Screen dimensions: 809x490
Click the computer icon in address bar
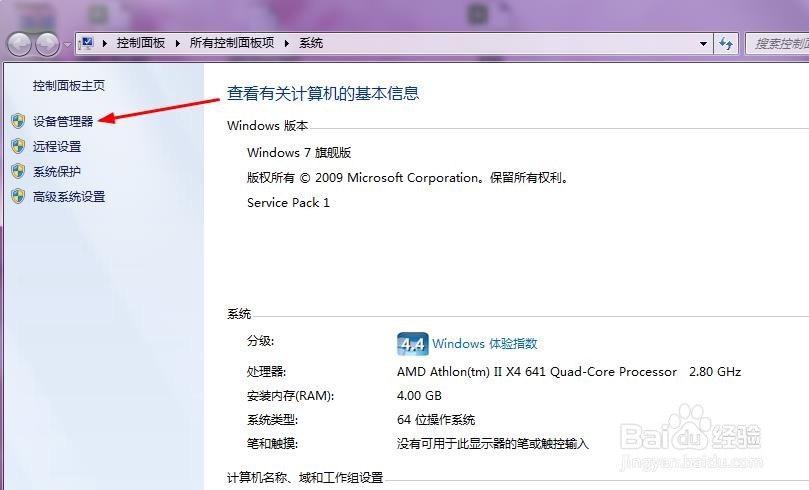(x=86, y=43)
